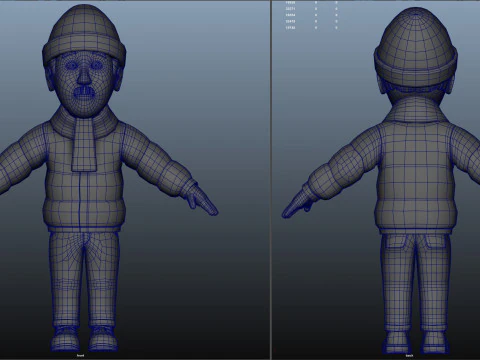
Task: Click the "front" camera label under the left viewport
Action: (x=80, y=356)
